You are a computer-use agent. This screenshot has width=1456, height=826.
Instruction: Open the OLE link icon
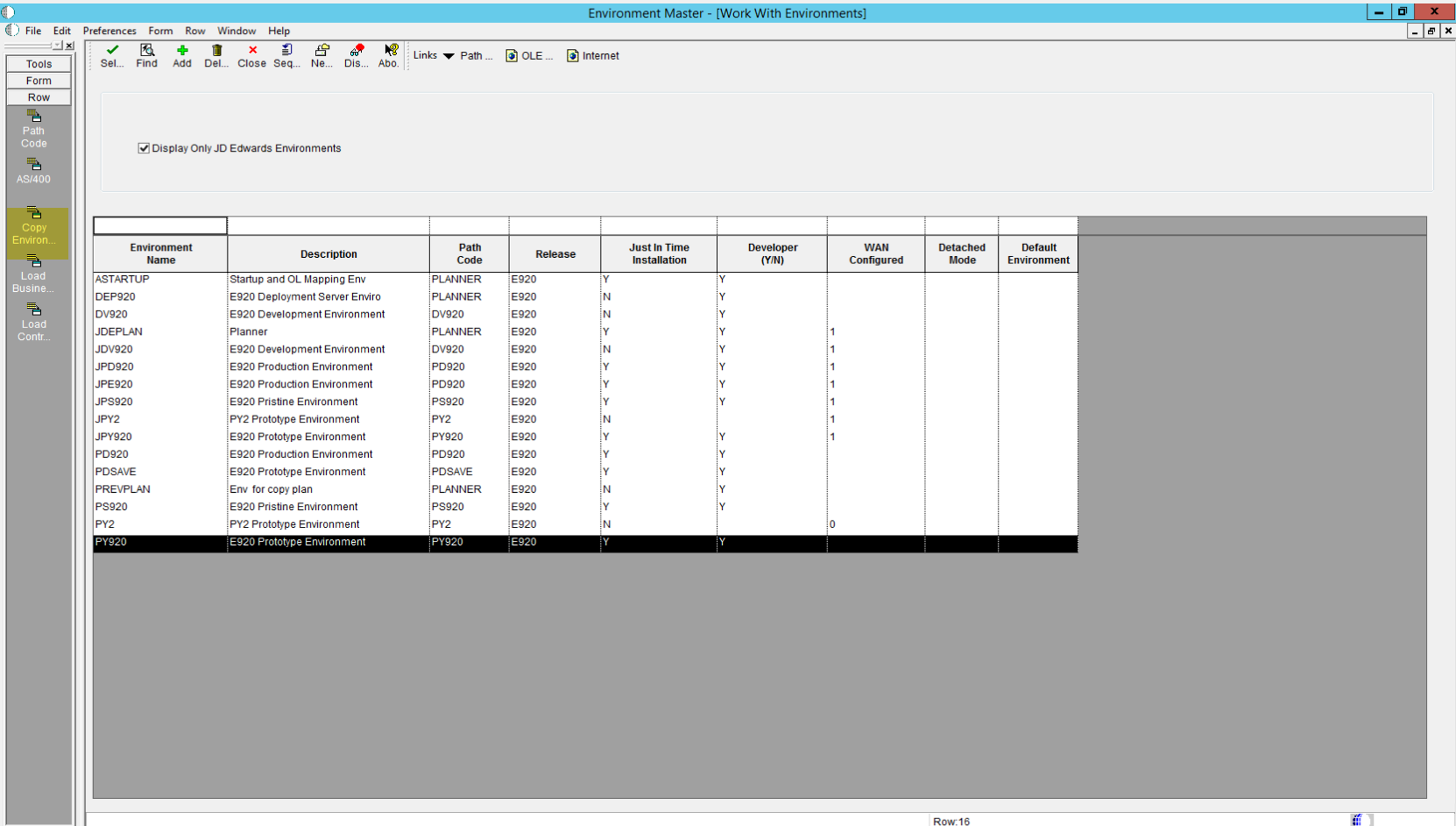[x=511, y=56]
